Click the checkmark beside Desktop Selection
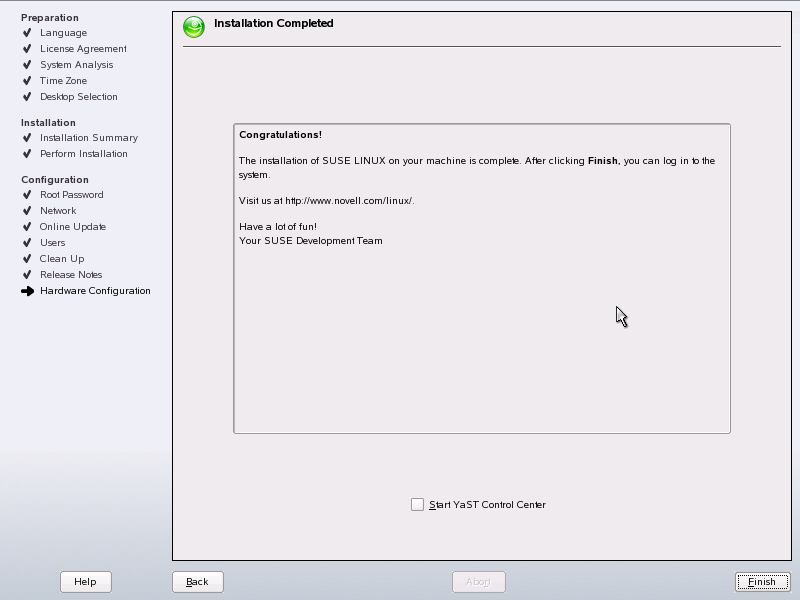The image size is (800, 600). (27, 96)
